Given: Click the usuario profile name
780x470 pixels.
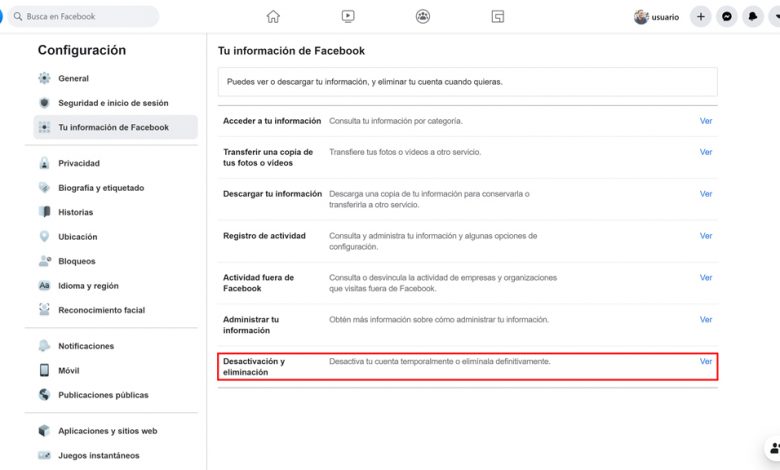Looking at the screenshot, I should (x=665, y=17).
